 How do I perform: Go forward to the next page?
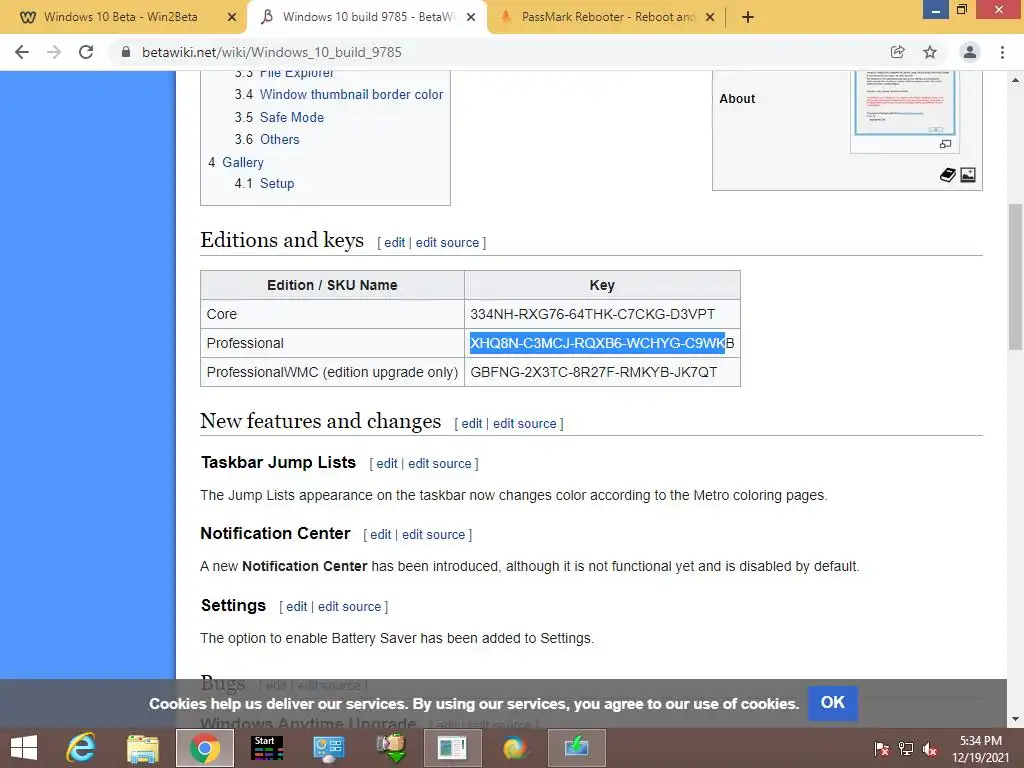pos(54,52)
